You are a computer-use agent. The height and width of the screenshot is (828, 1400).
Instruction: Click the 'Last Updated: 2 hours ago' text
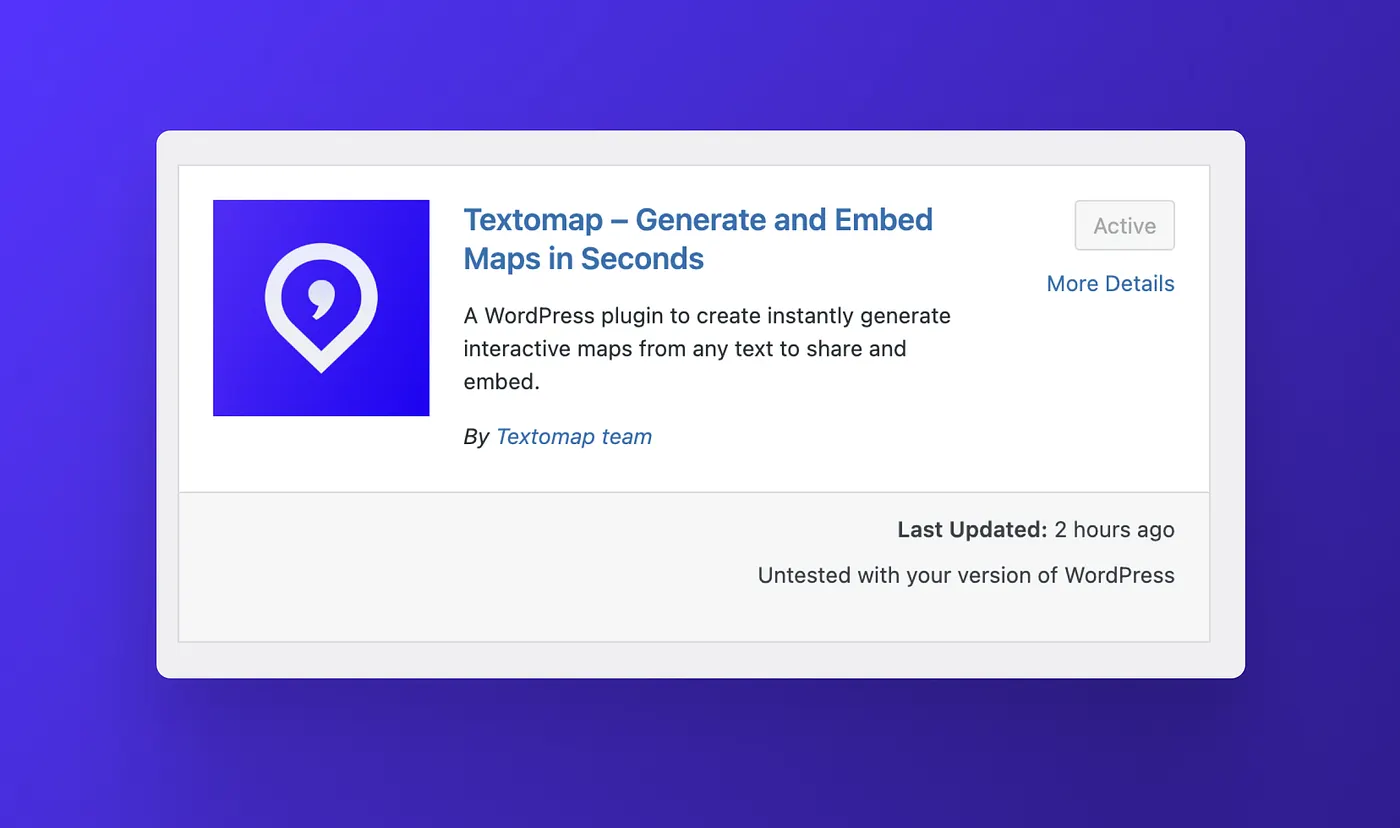(x=1036, y=530)
